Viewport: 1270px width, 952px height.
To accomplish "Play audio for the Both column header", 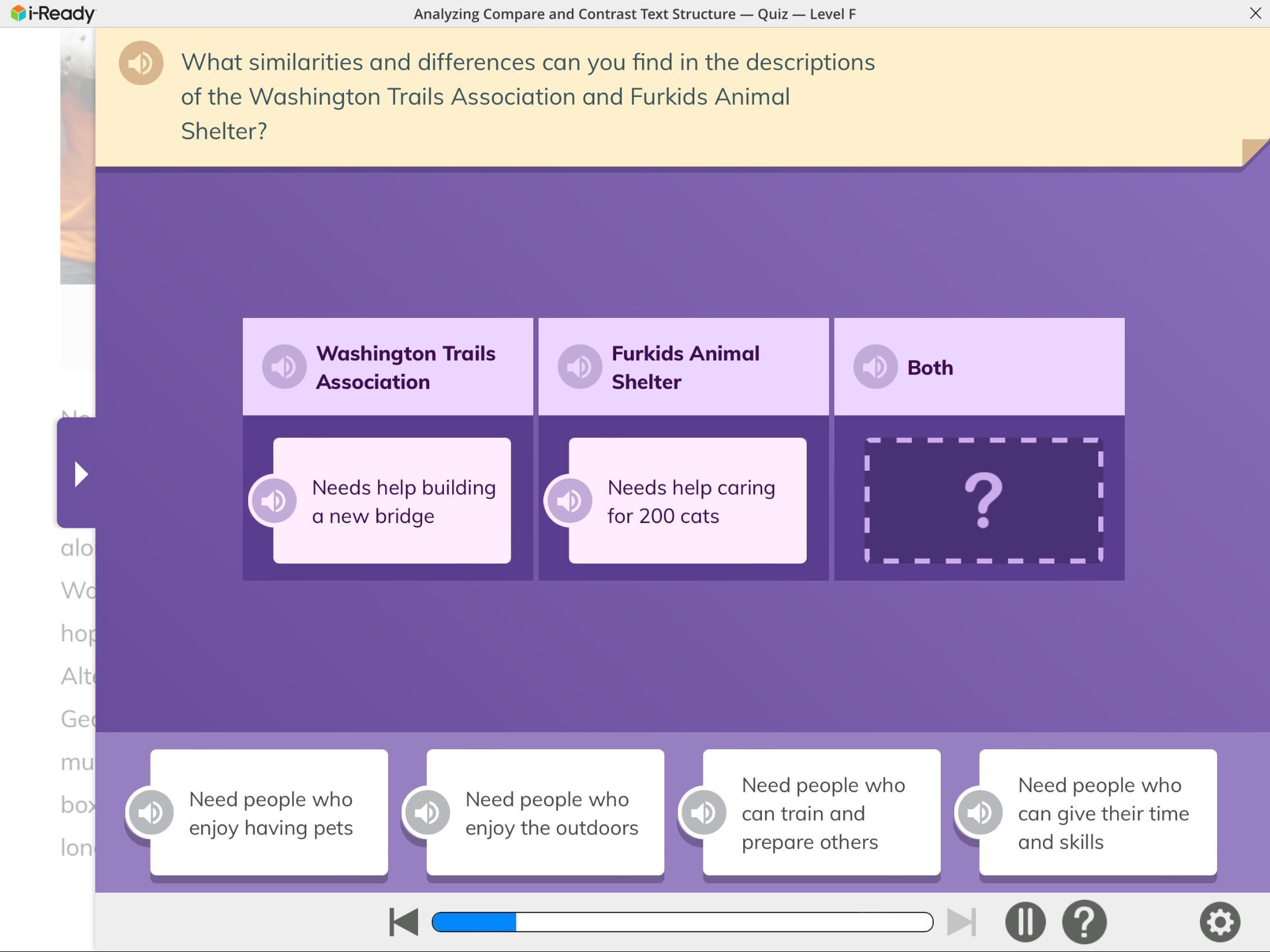I will pyautogui.click(x=875, y=367).
